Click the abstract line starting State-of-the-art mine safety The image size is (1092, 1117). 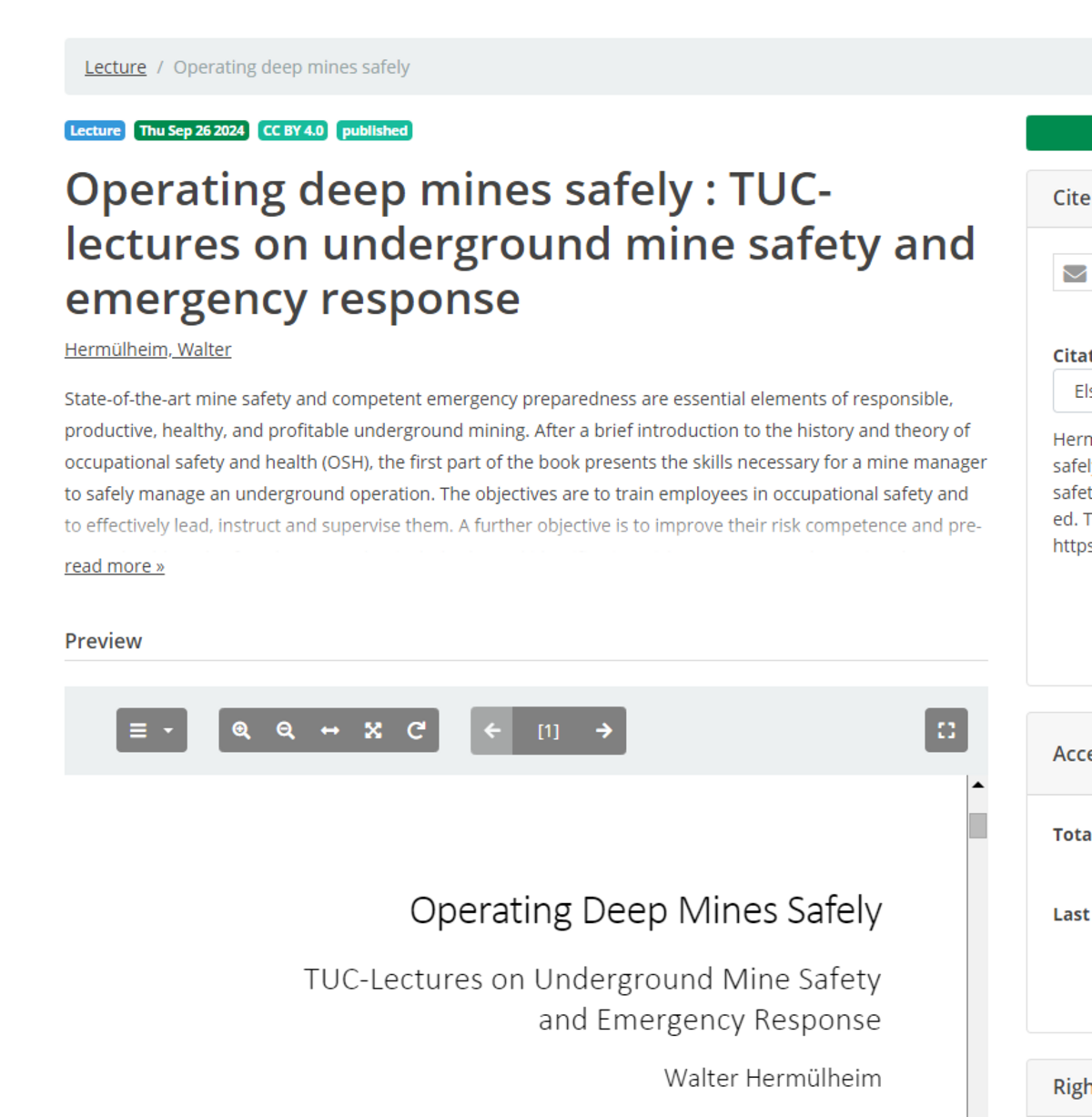[x=509, y=399]
